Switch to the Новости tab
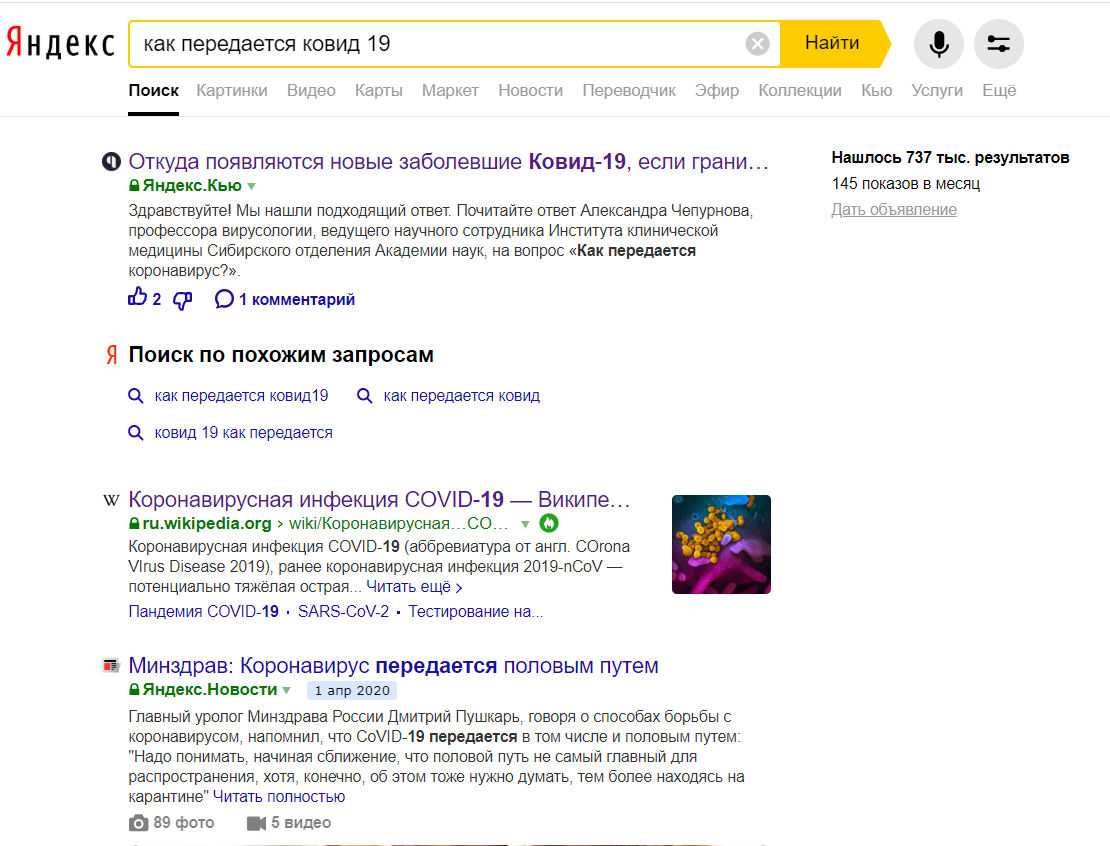Screen dimensions: 1110x846 530,89
